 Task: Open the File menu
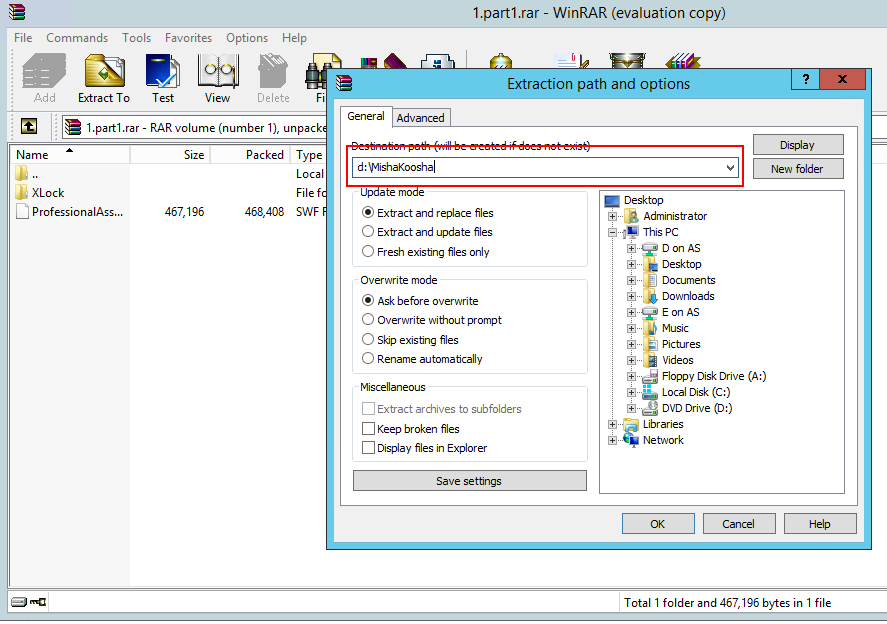tap(23, 38)
